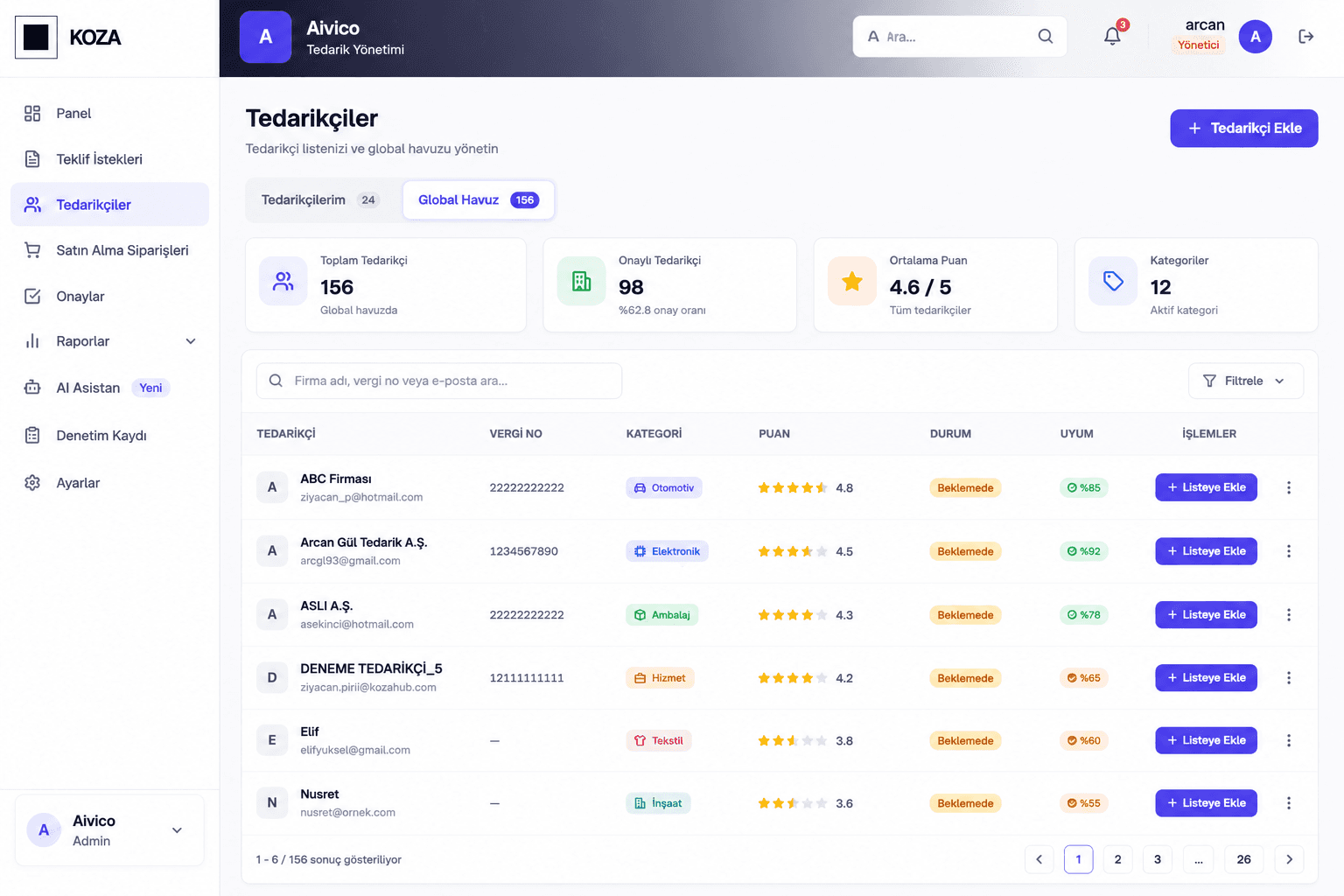
Task: Click Beklemede status for Elif
Action: 965,740
